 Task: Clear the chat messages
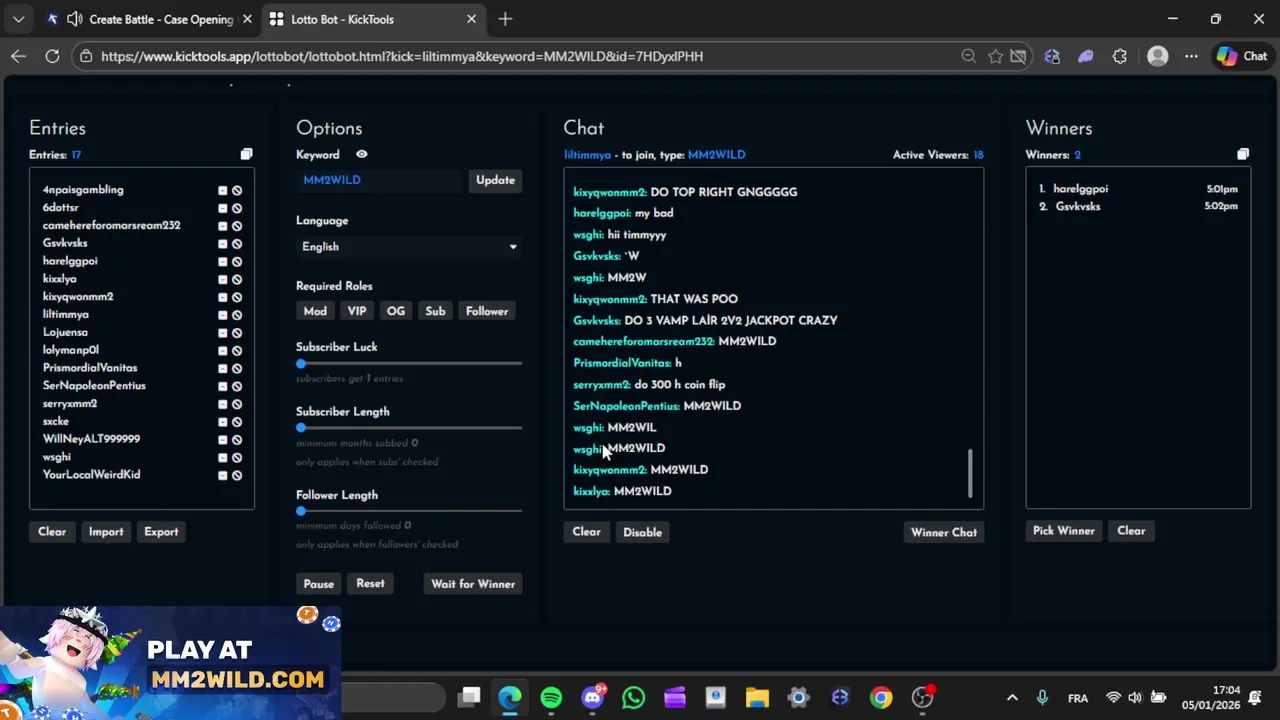586,532
